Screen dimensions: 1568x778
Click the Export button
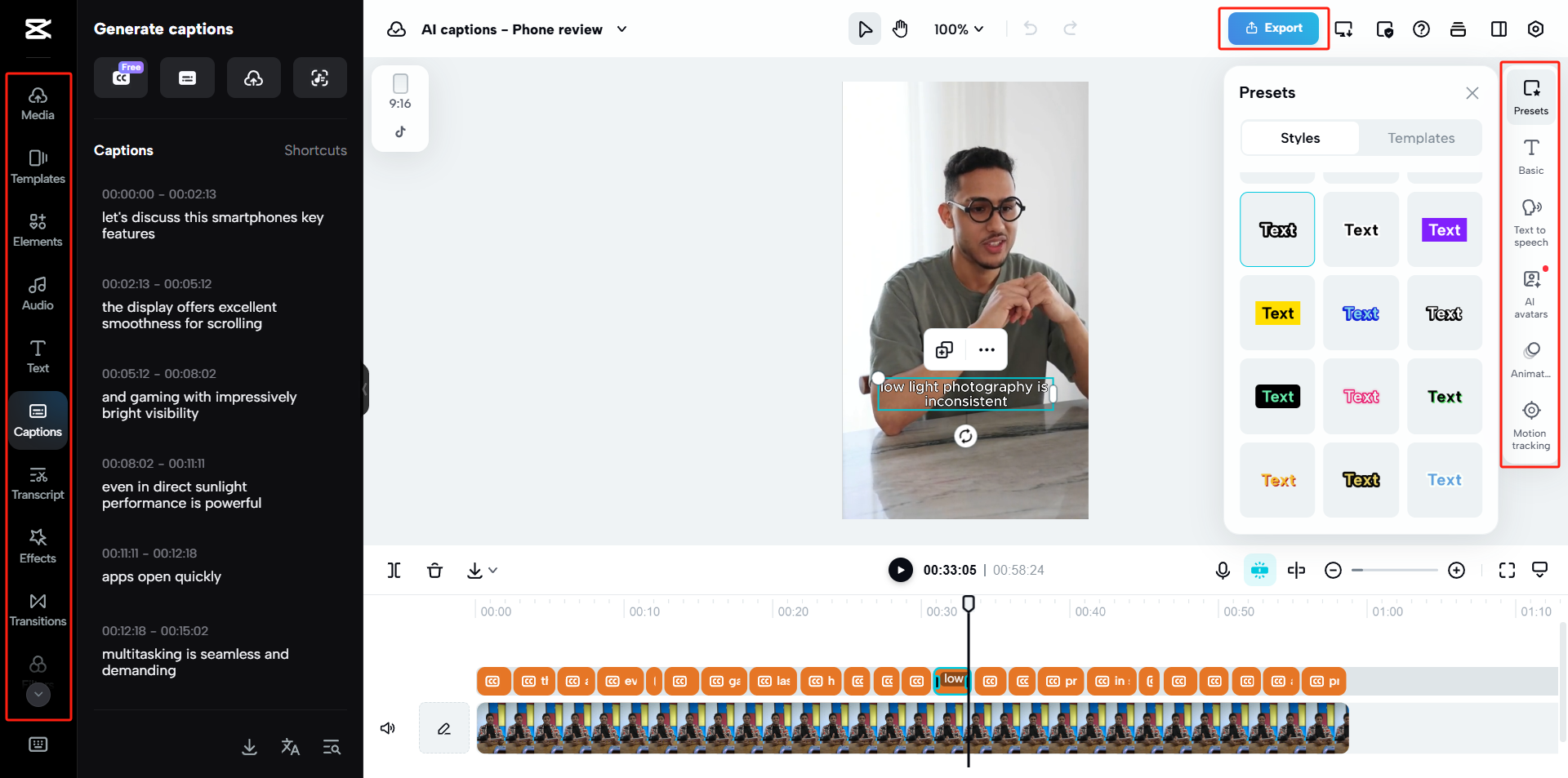point(1273,28)
